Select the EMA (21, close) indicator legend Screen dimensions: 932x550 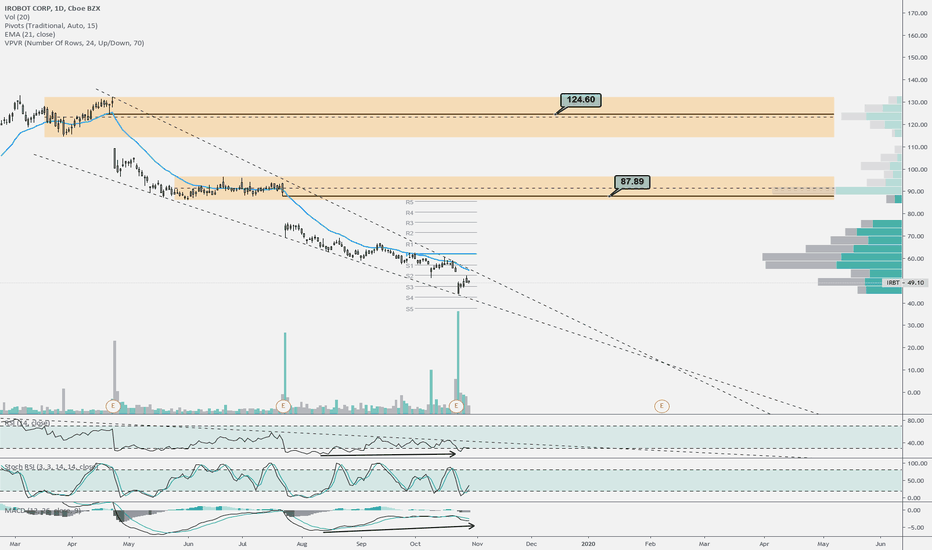29,34
